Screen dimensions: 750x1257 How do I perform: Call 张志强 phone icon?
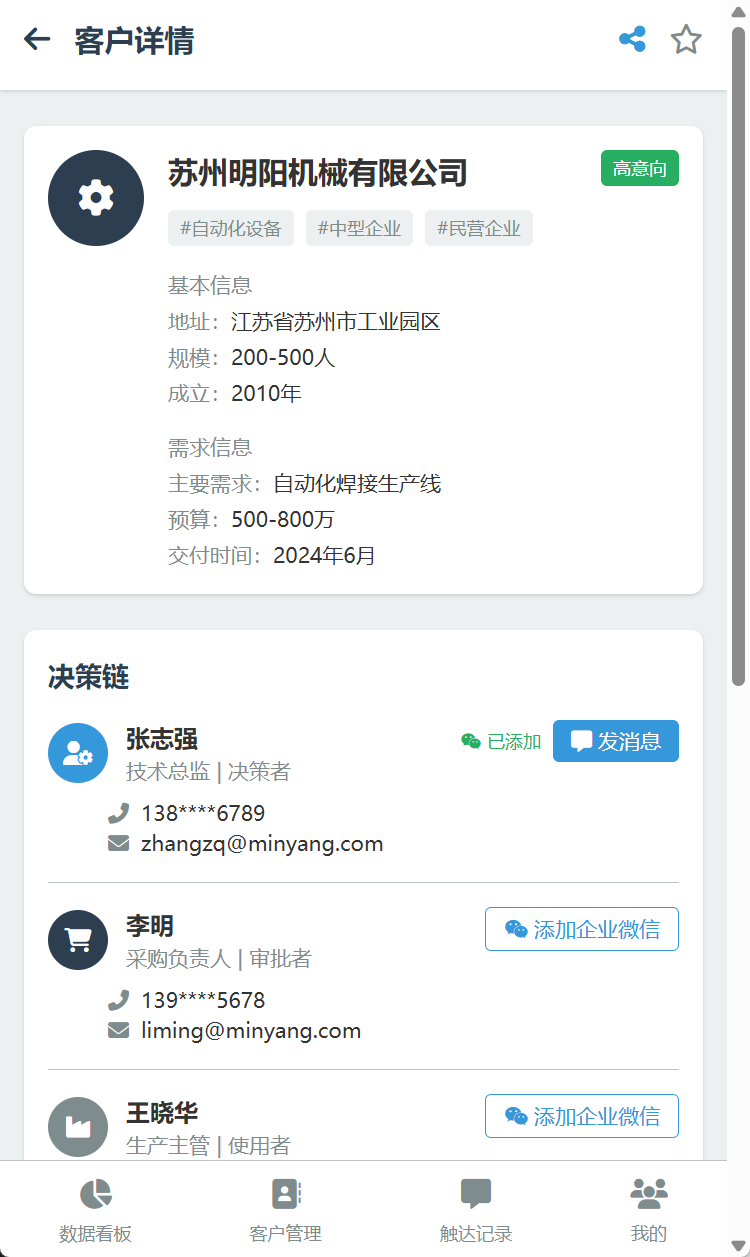[119, 813]
